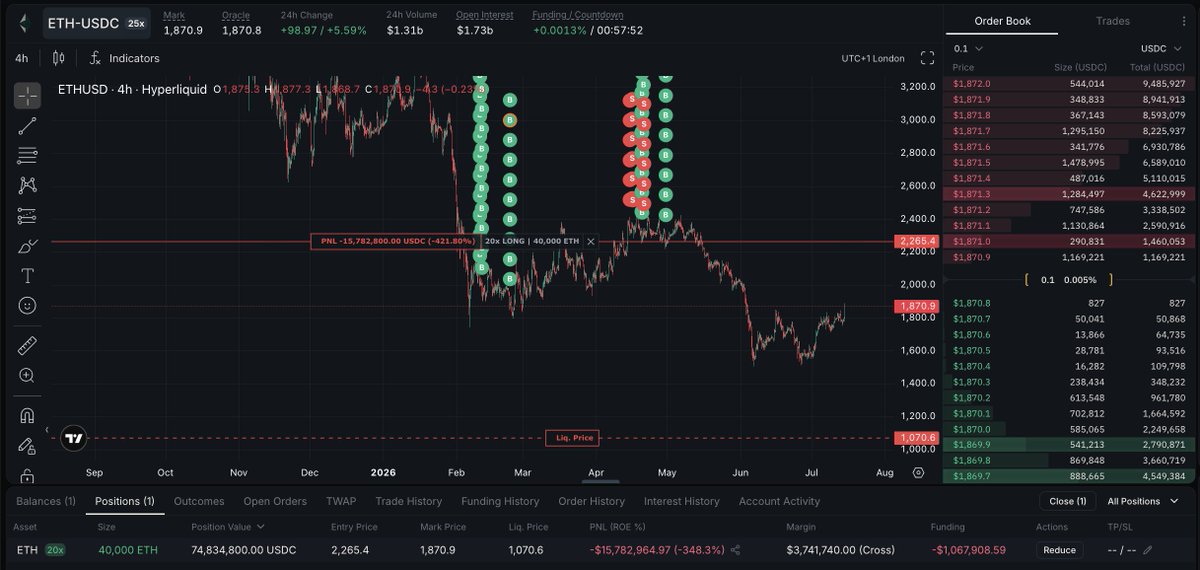Click the Liq. Price label on chart
This screenshot has width=1200, height=570.
click(572, 438)
